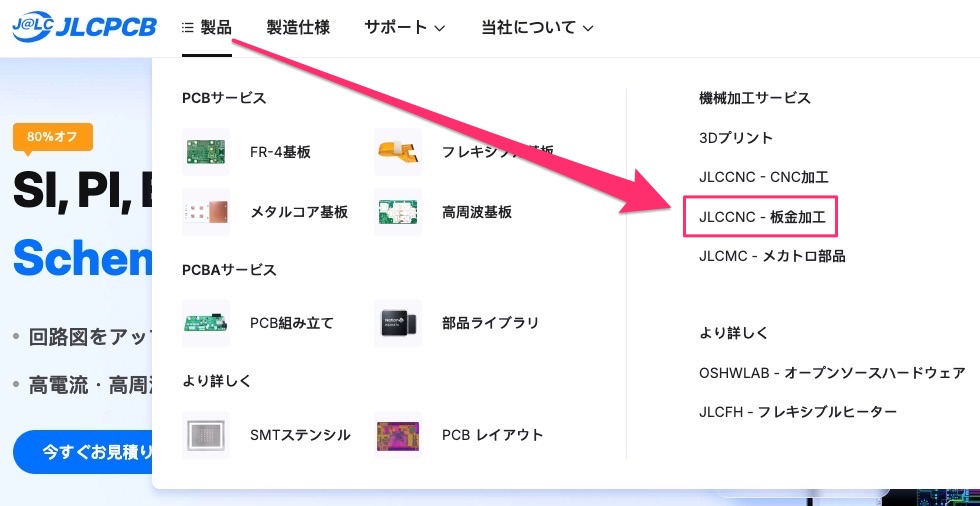Select the メタルコア基板 product icon
This screenshot has height=506, width=980.
206,212
